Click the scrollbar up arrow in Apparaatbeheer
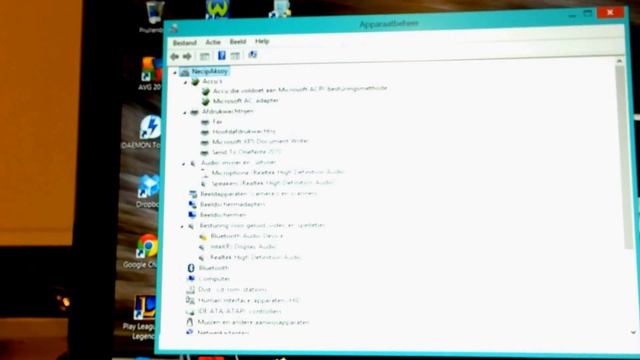This screenshot has height=360, width=640. tap(620, 61)
